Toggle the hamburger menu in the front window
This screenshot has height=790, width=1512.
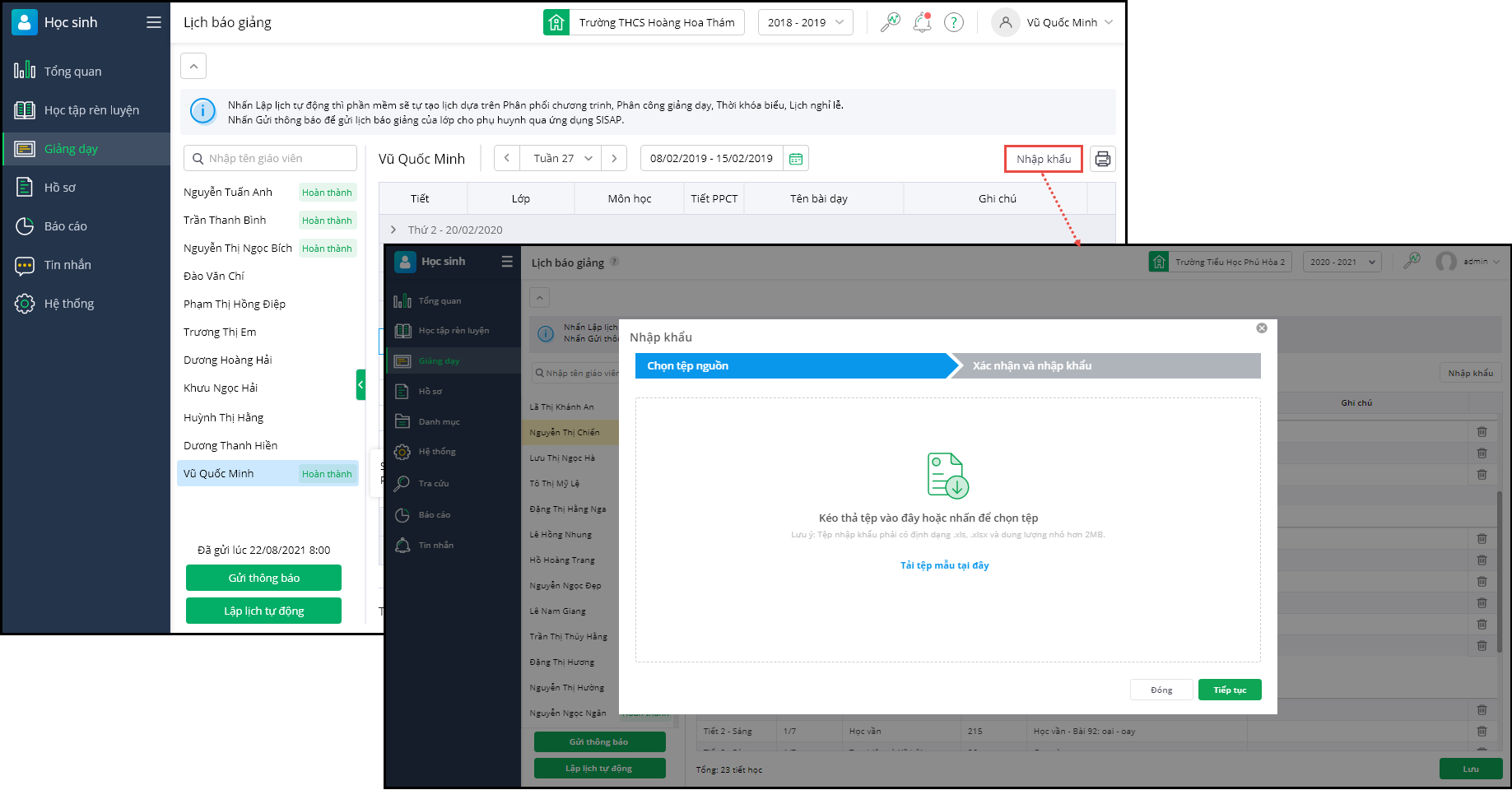507,262
